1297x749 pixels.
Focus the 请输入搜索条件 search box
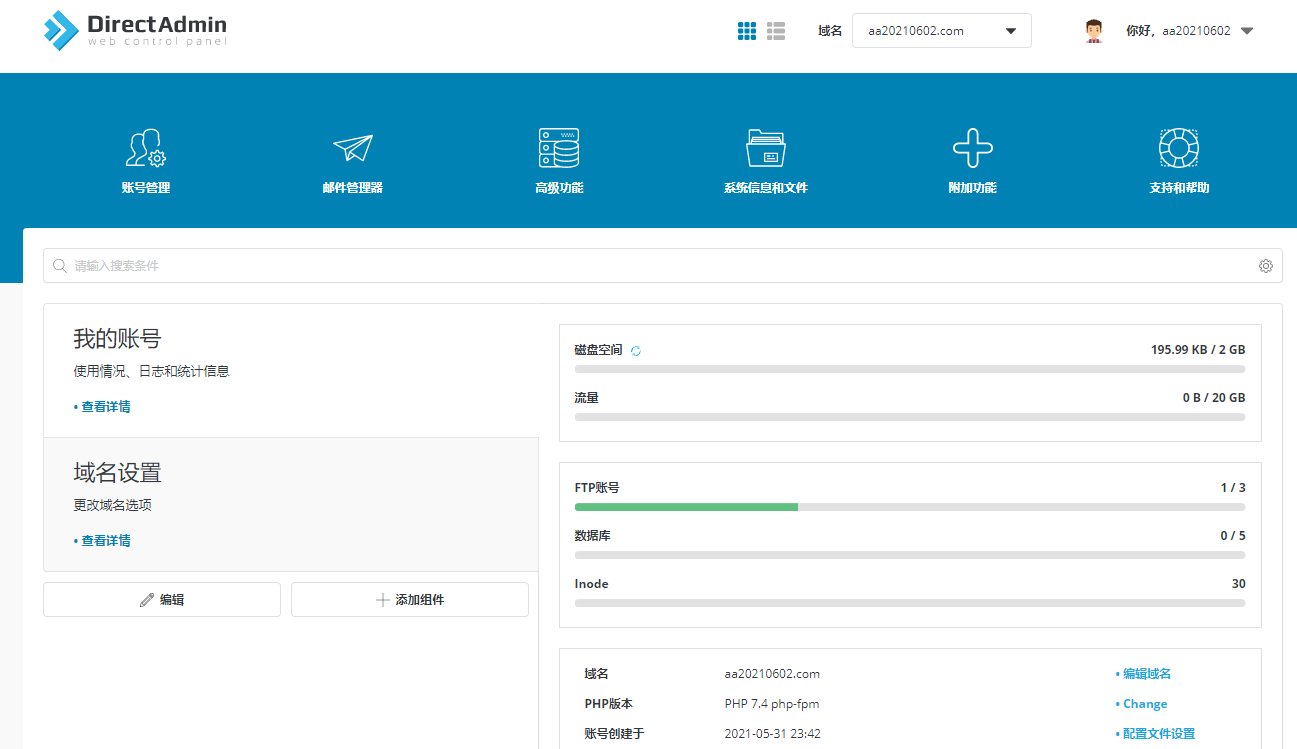tap(662, 266)
